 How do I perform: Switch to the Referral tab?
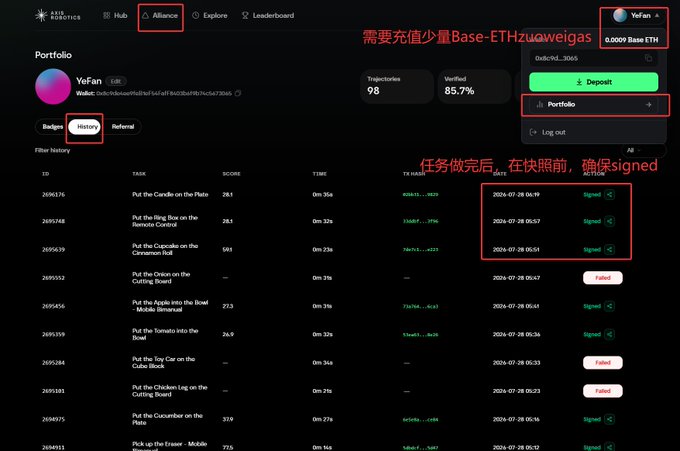coord(123,127)
